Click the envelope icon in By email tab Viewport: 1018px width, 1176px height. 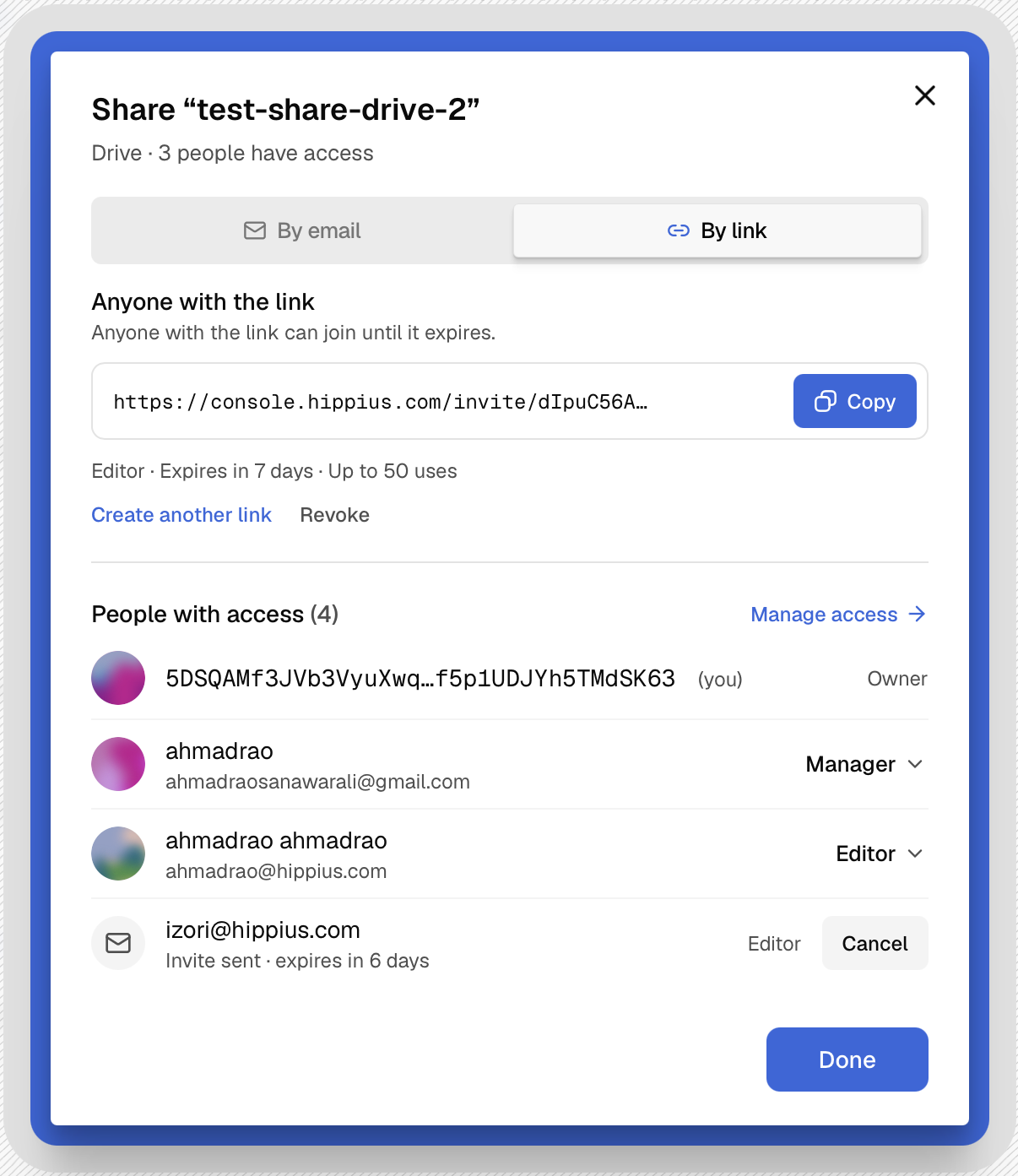click(255, 230)
